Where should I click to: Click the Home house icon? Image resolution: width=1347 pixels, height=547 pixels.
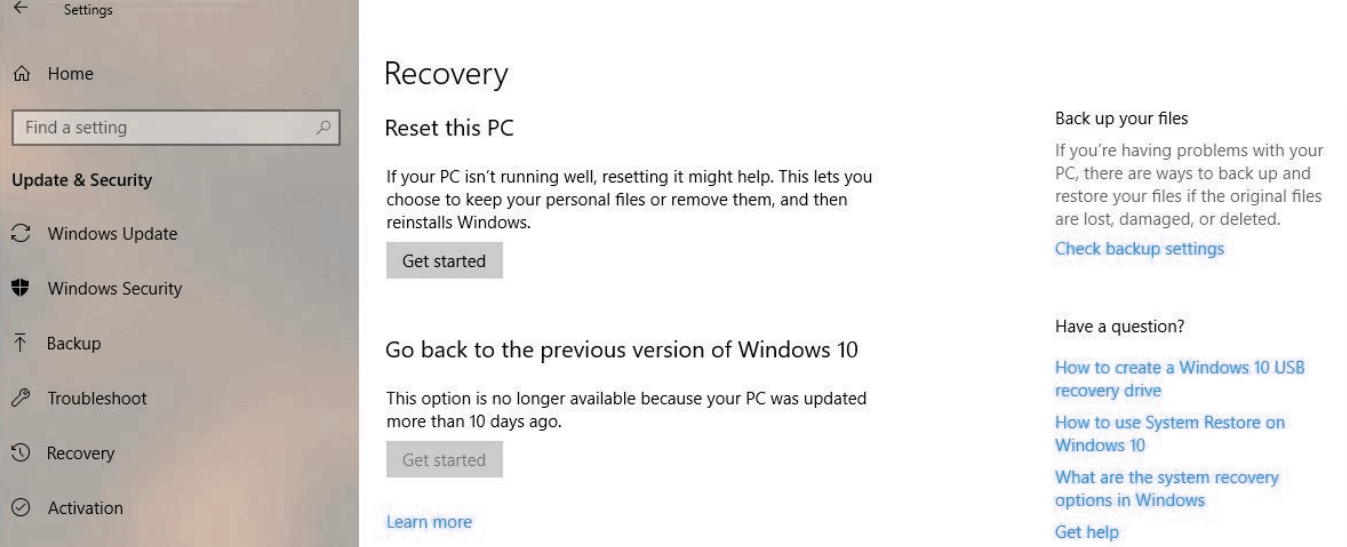(x=20, y=74)
